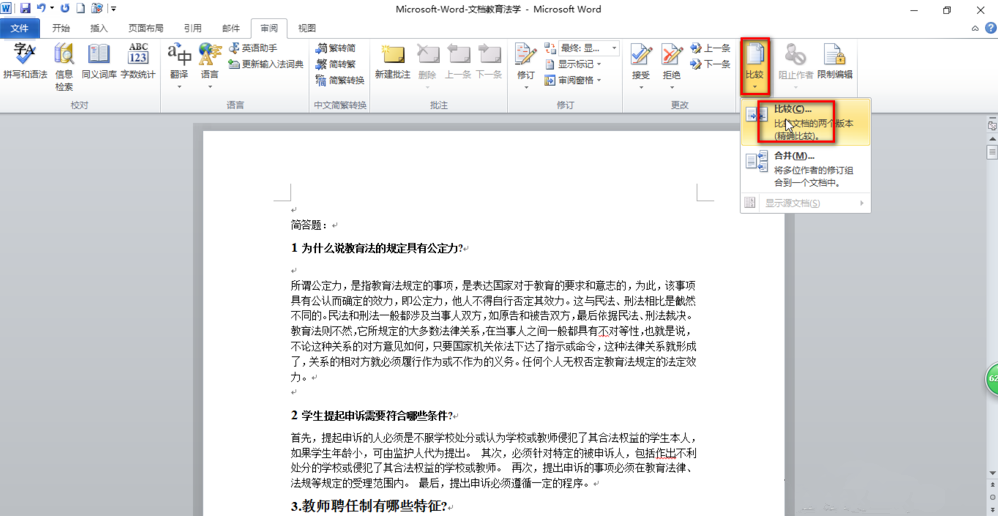Image resolution: width=998 pixels, height=516 pixels.
Task: Switch to 开始 tab
Action: point(61,28)
